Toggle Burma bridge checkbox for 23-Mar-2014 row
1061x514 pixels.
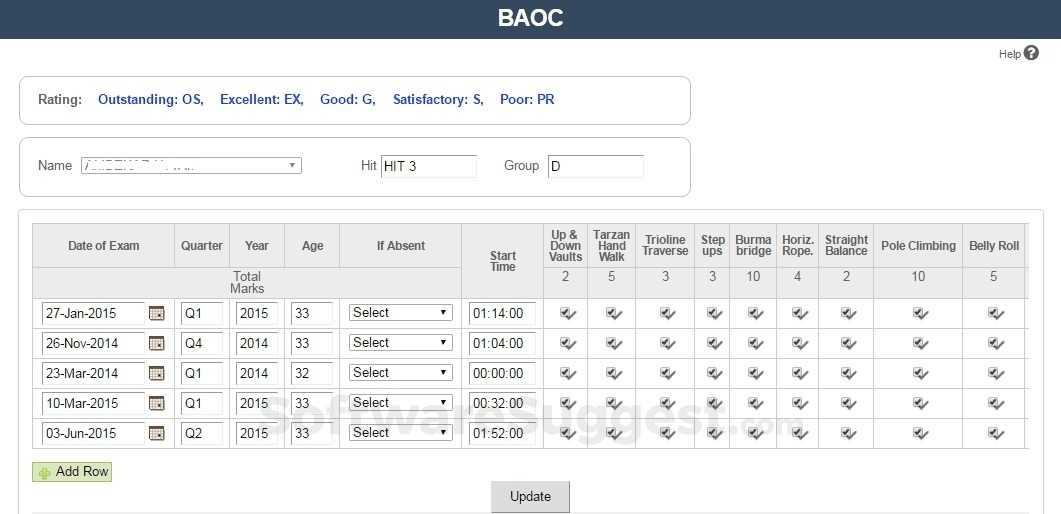click(754, 373)
